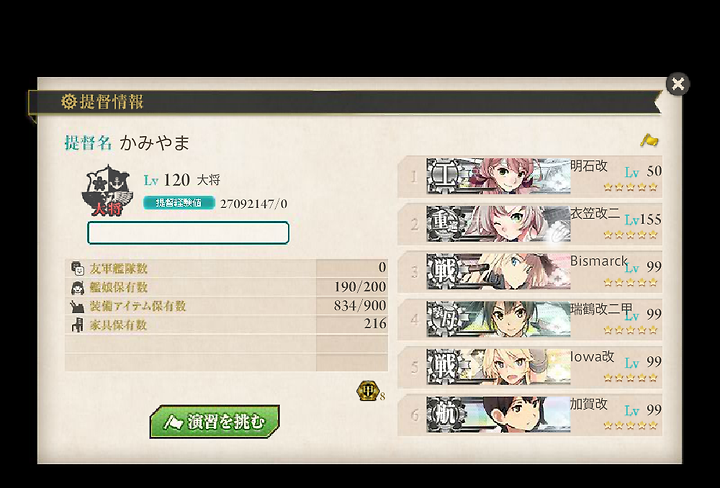Click the 演習を挑む practice battle button

pos(214,421)
